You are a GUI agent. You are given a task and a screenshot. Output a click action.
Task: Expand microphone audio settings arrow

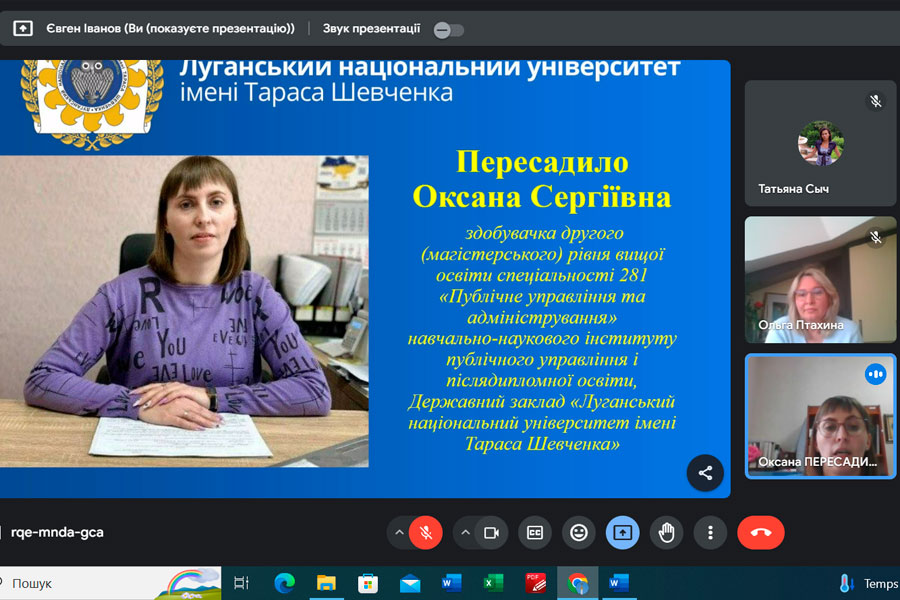click(400, 533)
